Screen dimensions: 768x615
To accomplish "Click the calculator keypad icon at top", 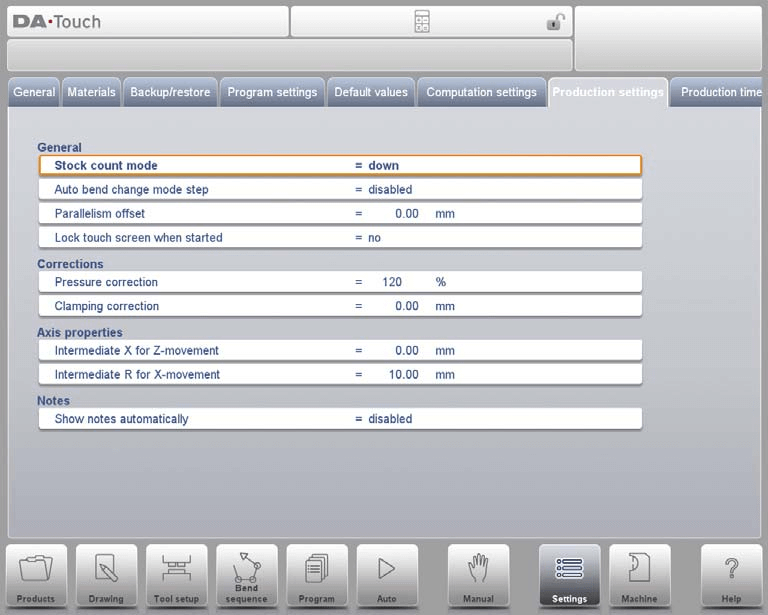I will [x=422, y=22].
